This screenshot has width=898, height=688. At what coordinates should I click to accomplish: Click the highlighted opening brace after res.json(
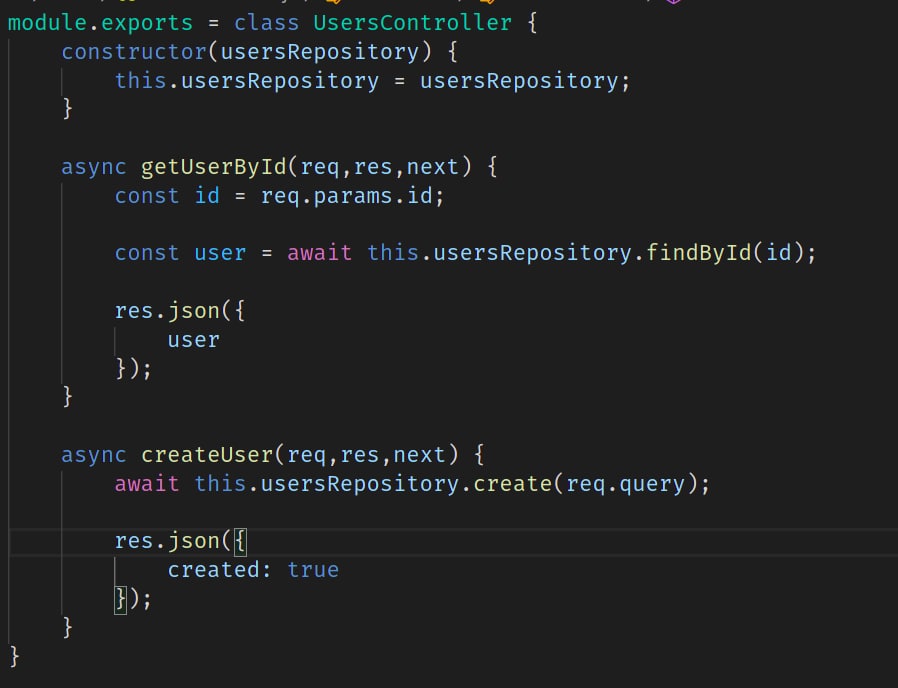click(x=240, y=542)
